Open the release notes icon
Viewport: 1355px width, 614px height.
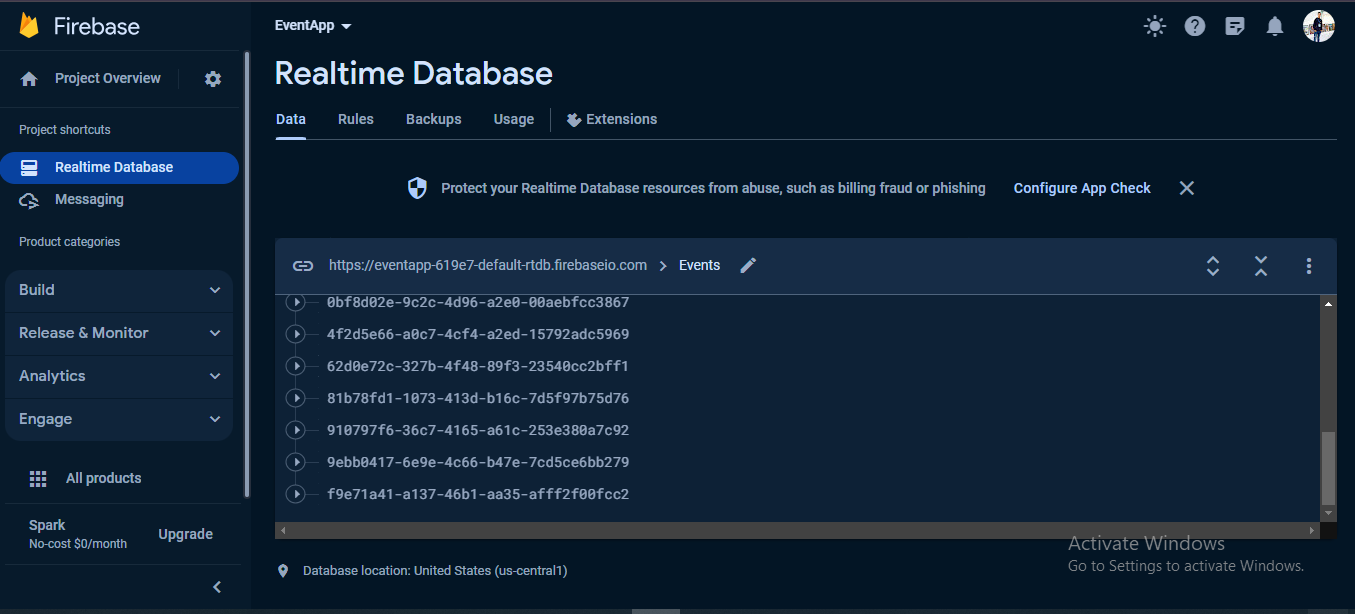click(1235, 26)
